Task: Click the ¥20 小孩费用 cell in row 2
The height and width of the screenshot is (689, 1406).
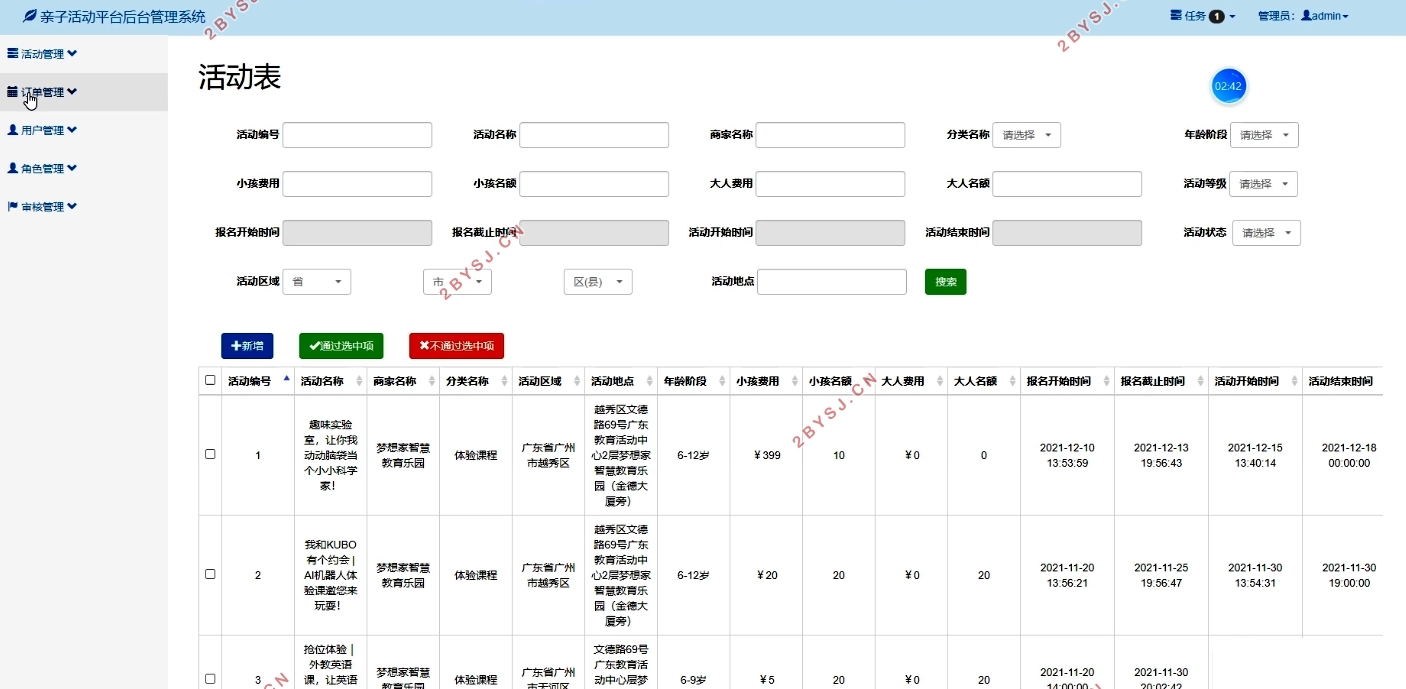Action: point(766,575)
